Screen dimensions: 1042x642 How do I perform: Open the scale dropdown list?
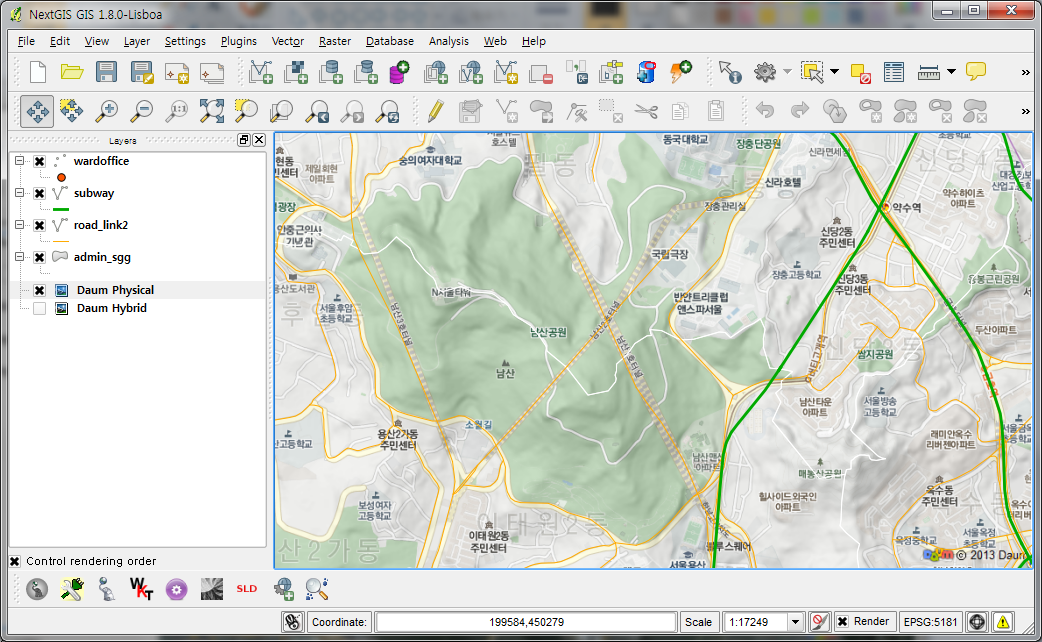pos(793,621)
